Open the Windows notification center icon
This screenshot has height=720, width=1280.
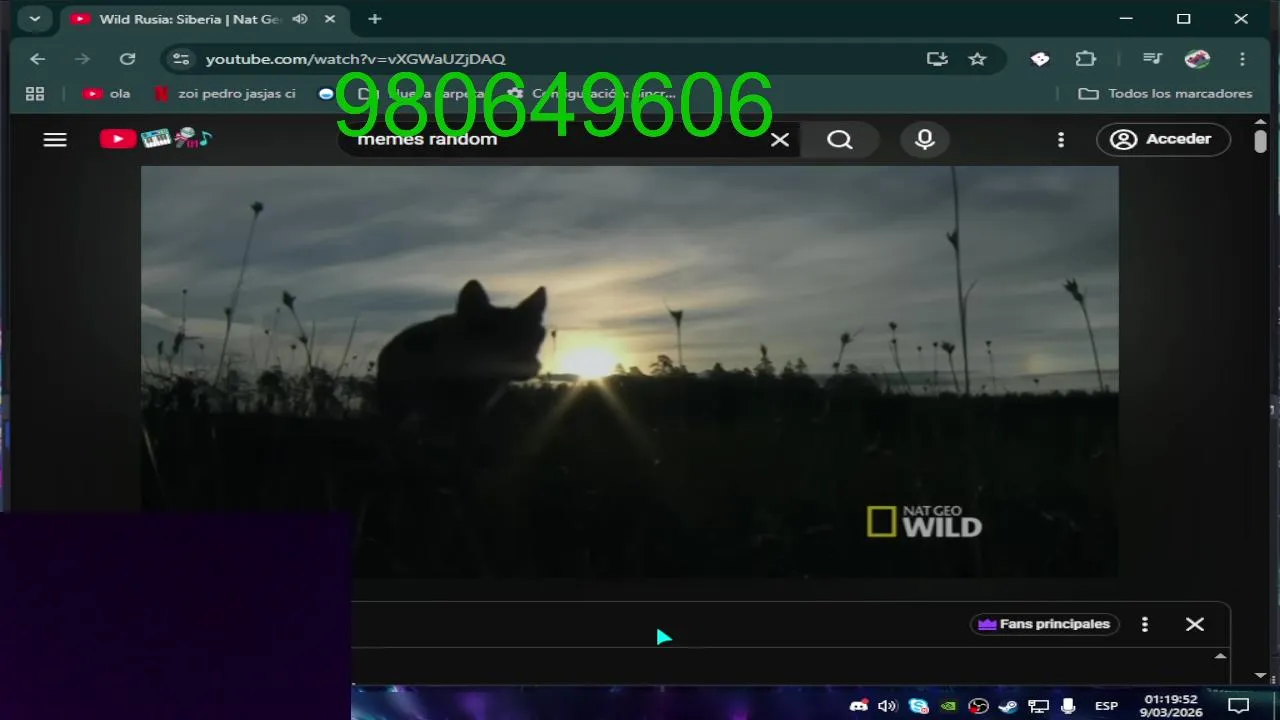pos(1239,706)
